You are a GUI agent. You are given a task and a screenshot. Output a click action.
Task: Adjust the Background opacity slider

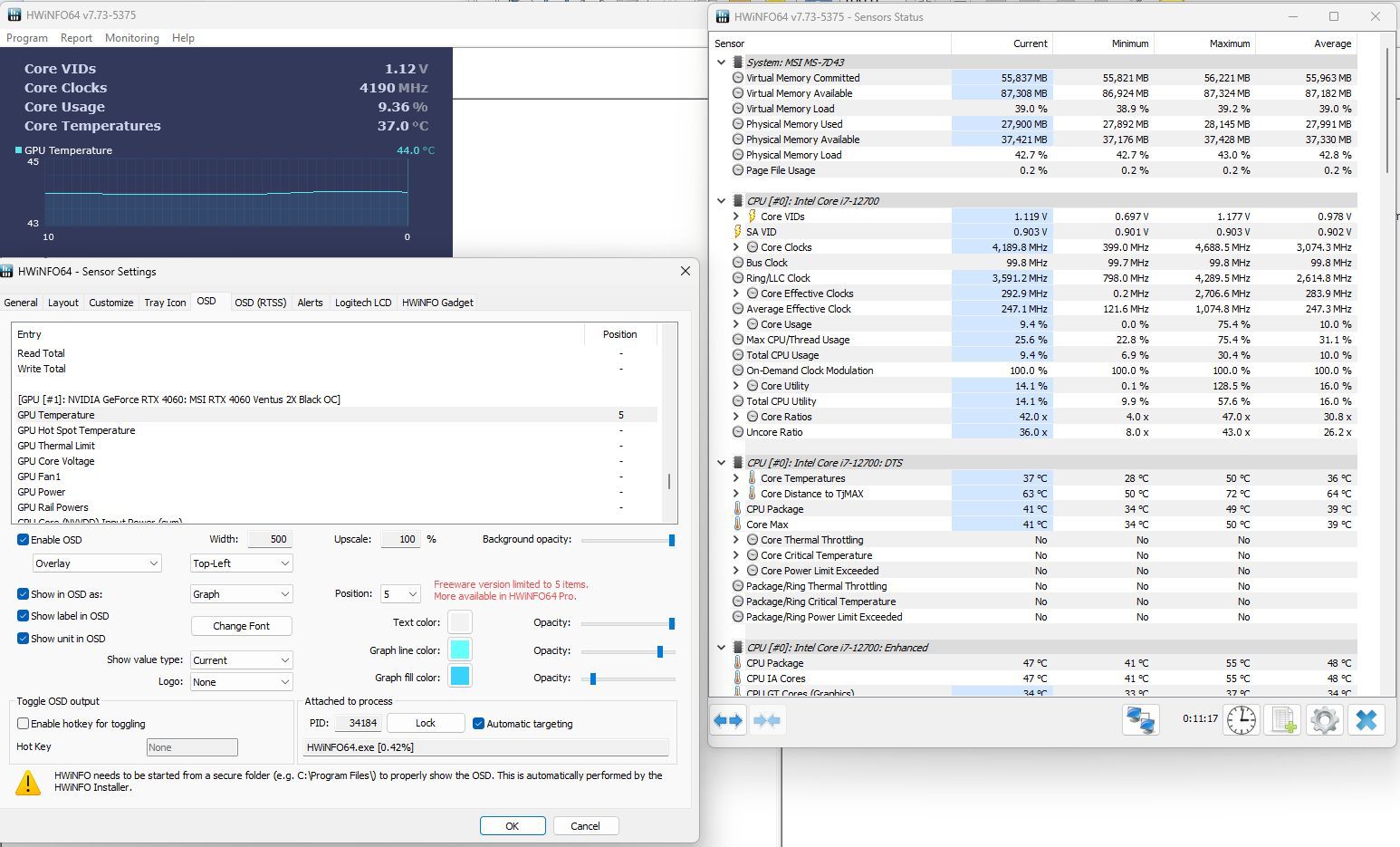point(670,540)
